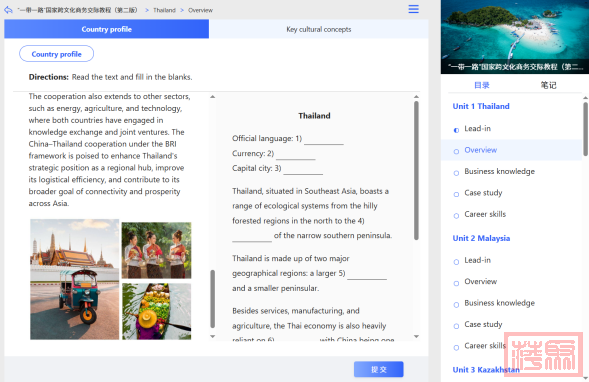This screenshot has width=589, height=382.
Task: Open Unit 2 Overview lesson
Action: pos(480,281)
